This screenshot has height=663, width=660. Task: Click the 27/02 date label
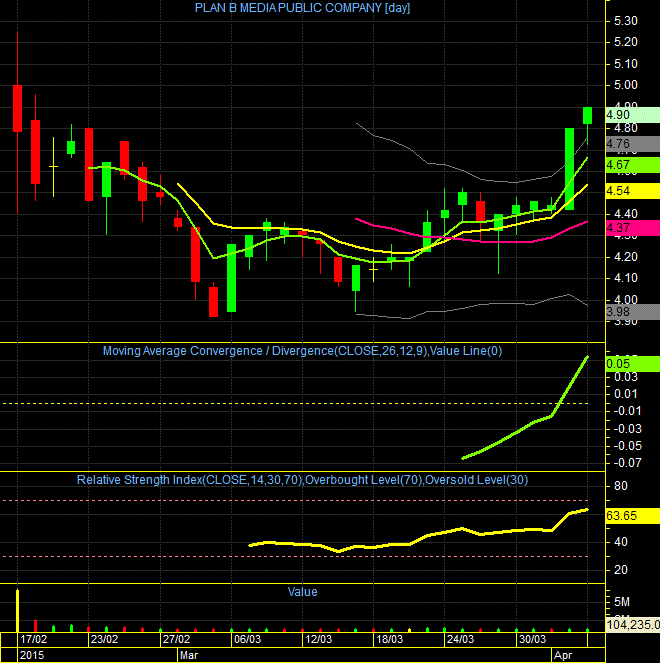pos(176,639)
